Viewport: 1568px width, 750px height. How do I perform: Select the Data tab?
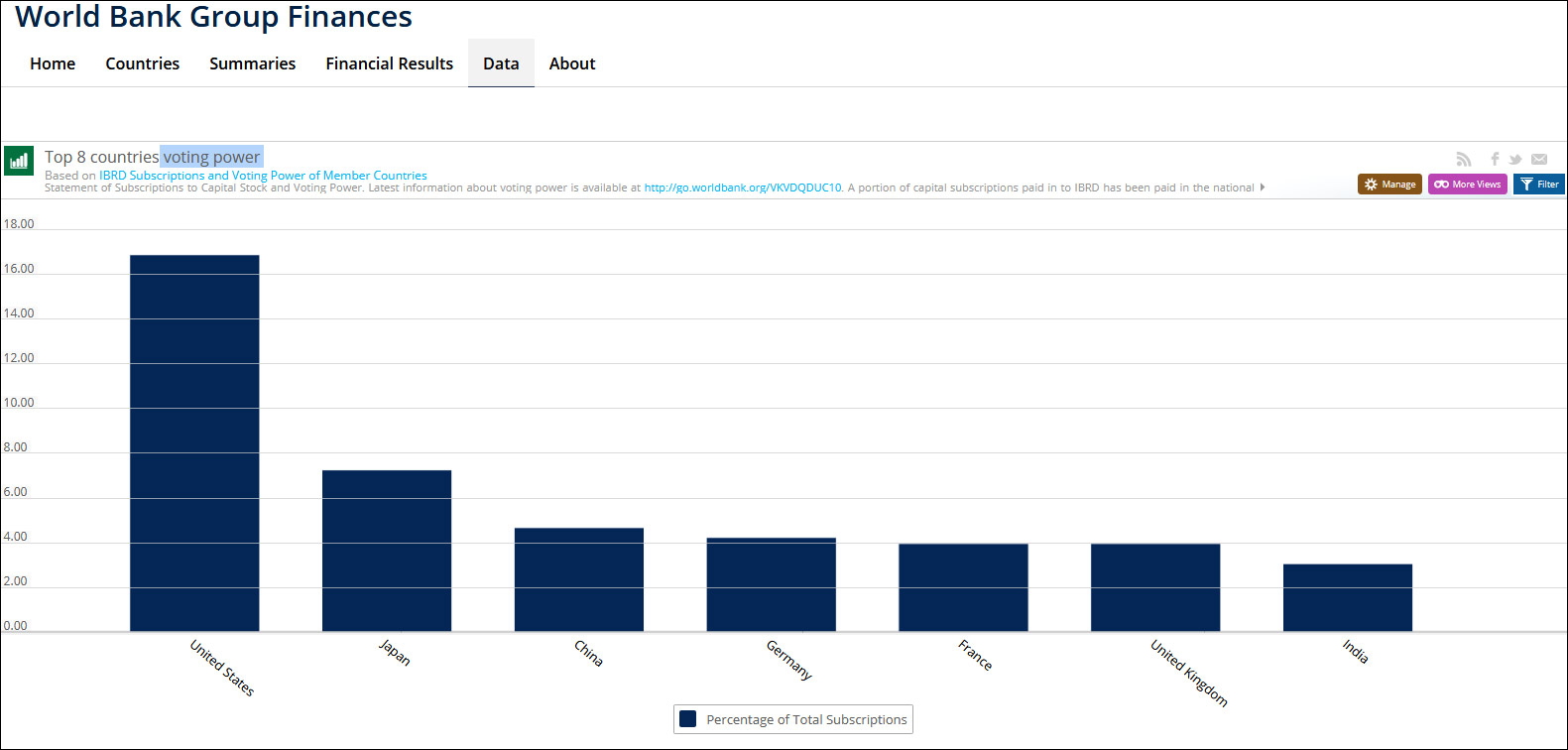click(501, 63)
